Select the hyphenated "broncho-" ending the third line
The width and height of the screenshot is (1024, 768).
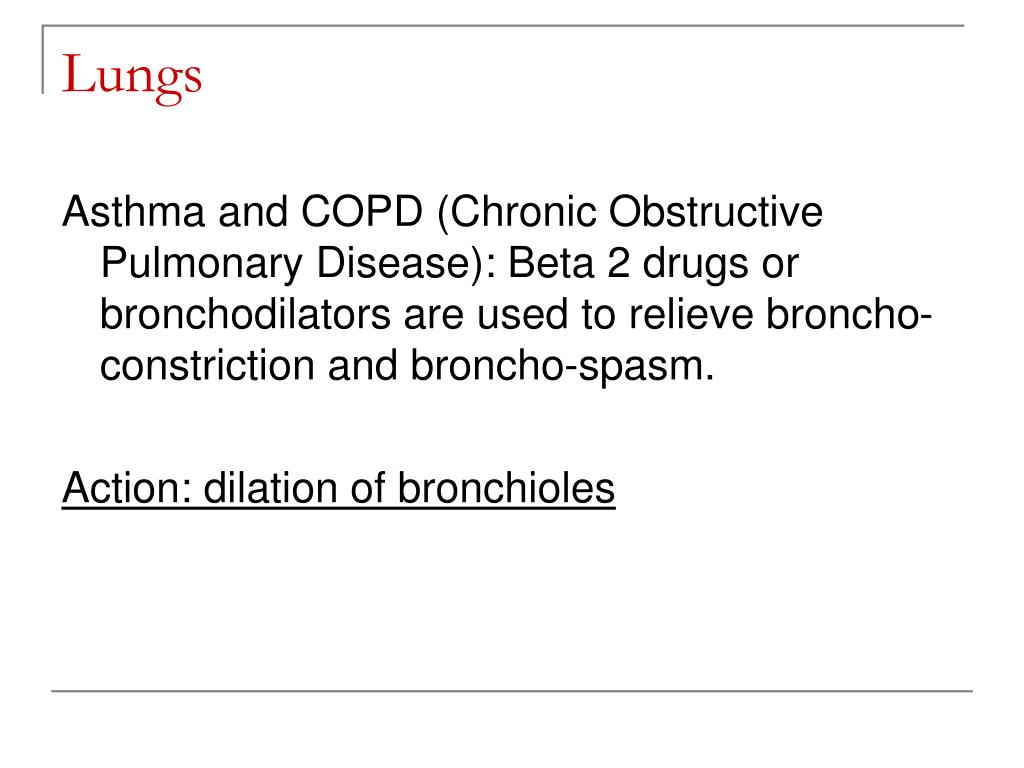(x=849, y=313)
